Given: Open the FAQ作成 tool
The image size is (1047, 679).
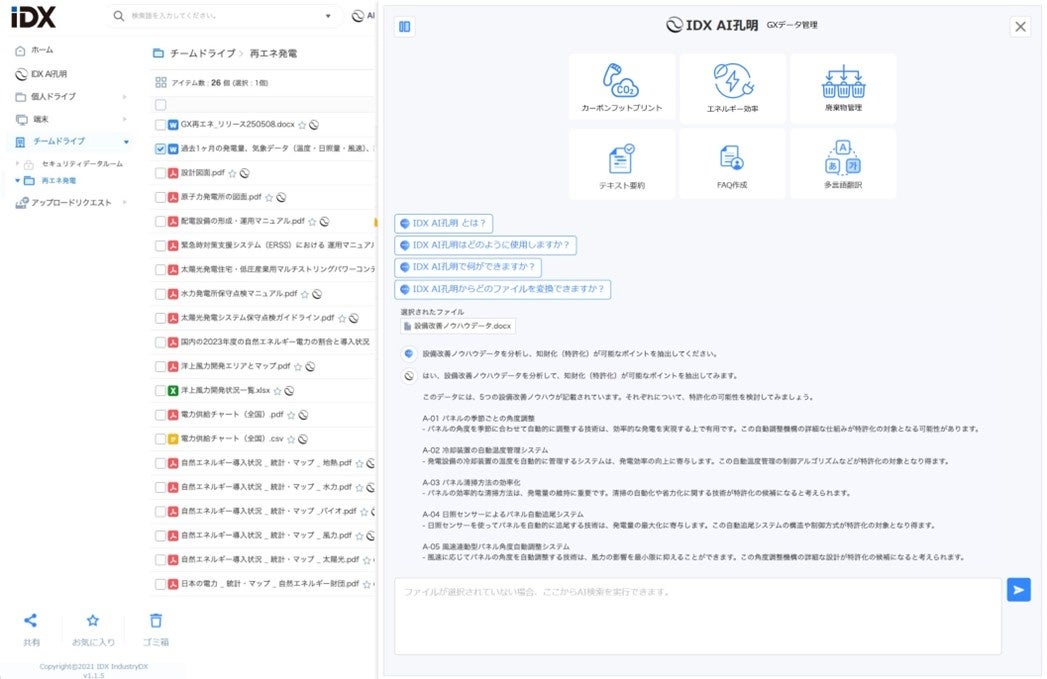Looking at the screenshot, I should (x=732, y=164).
